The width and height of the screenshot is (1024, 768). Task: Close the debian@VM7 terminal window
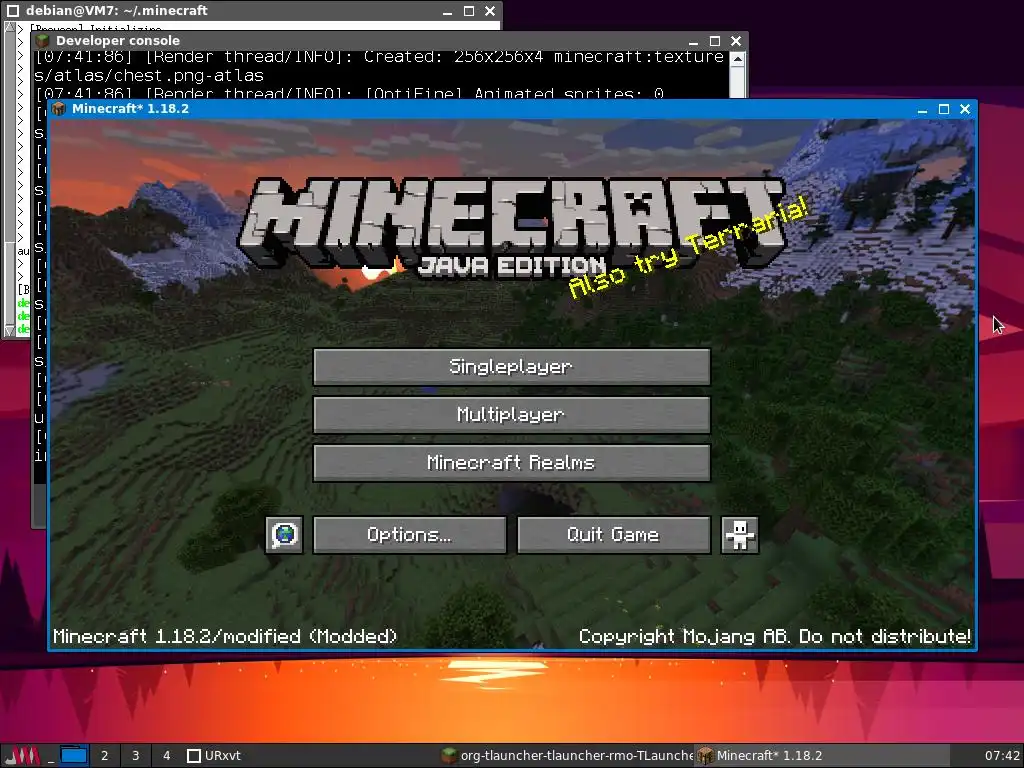(490, 10)
